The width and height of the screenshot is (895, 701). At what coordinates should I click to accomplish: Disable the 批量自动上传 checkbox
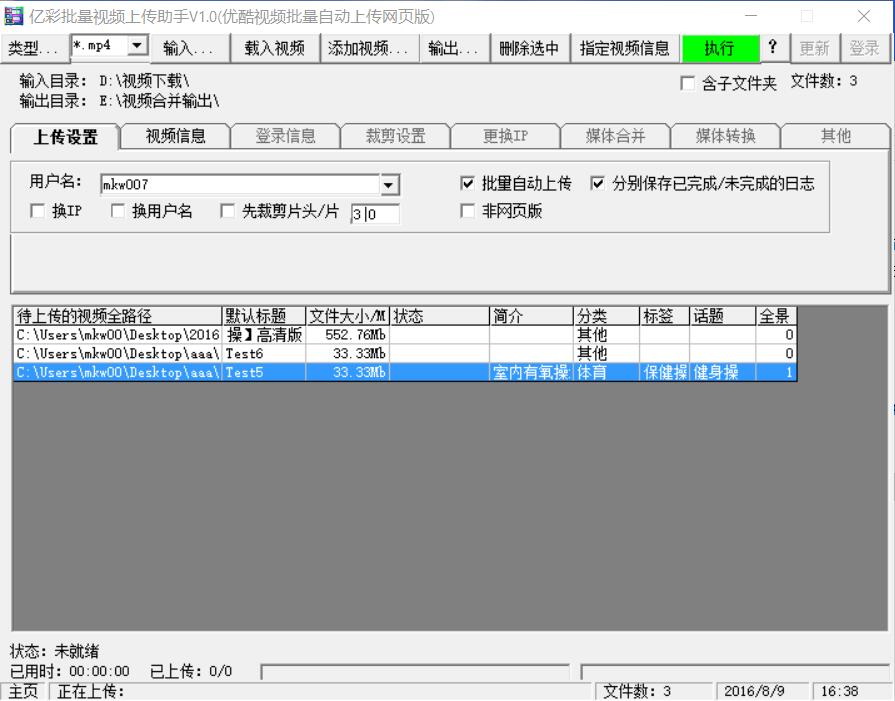click(466, 184)
